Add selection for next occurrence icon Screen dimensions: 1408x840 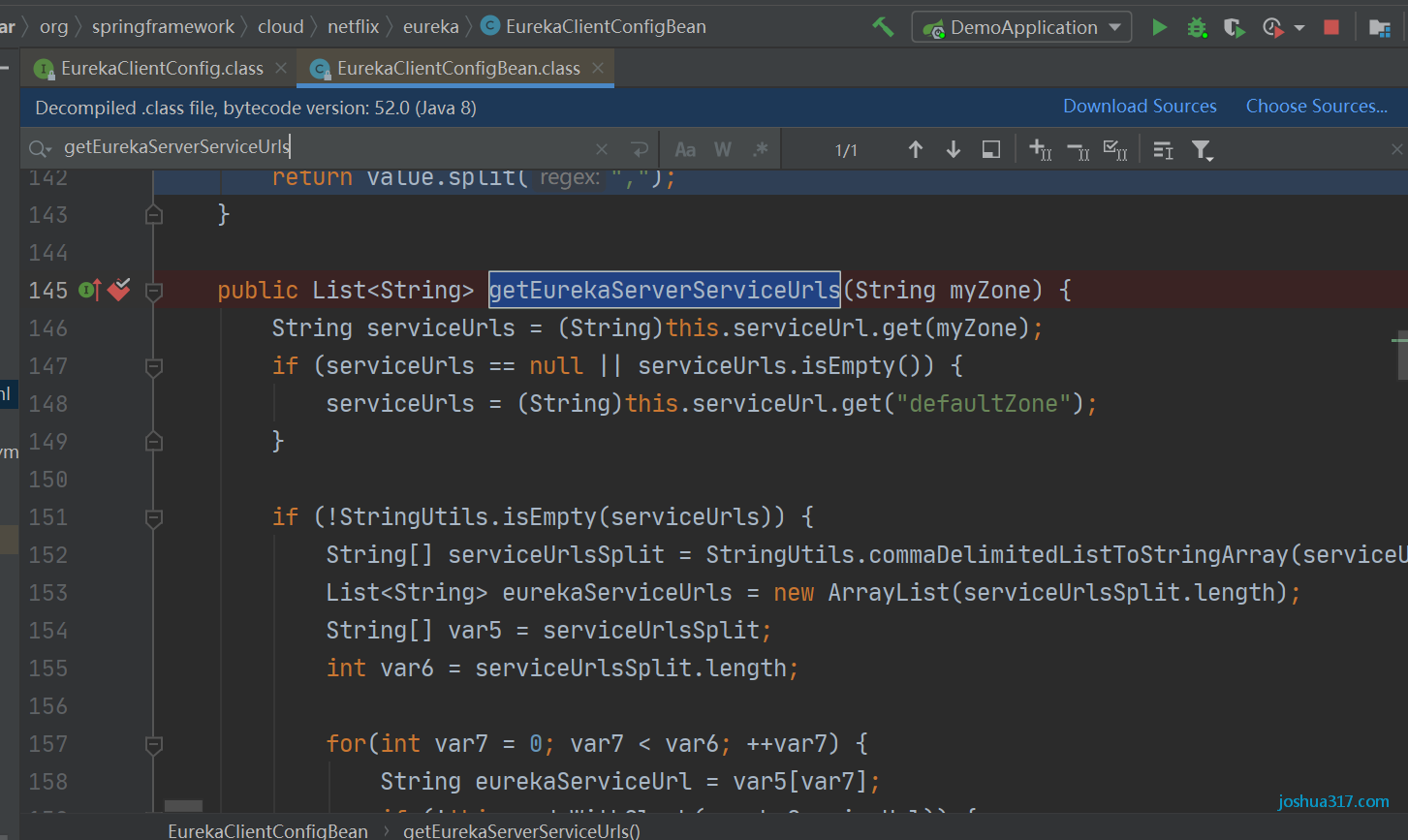tap(1040, 149)
